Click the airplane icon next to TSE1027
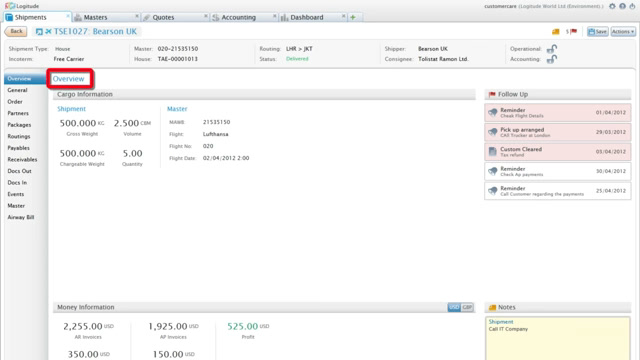This screenshot has width=640, height=360. pos(48,31)
